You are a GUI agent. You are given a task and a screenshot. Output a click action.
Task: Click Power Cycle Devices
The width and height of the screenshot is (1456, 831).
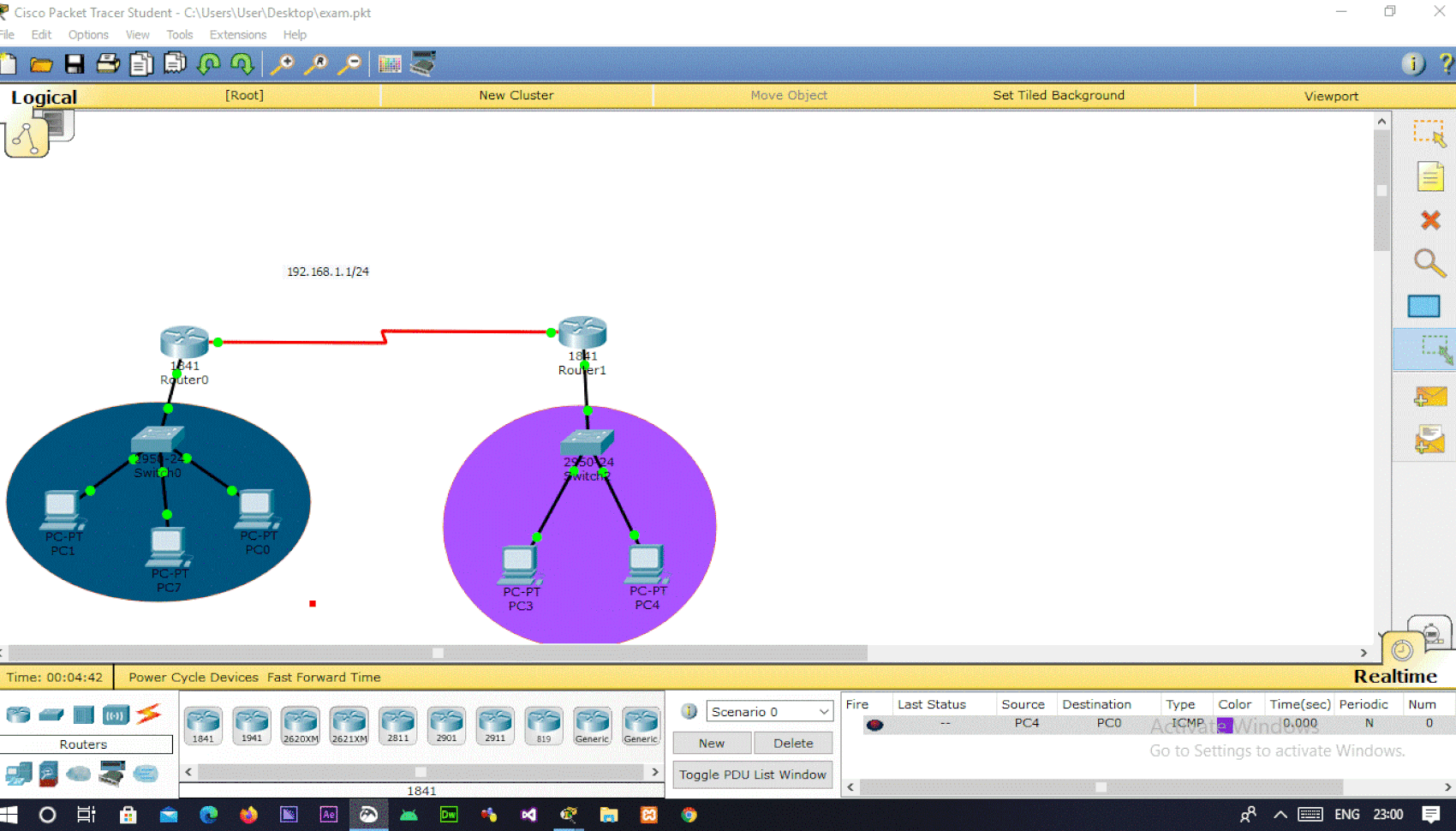[x=194, y=677]
